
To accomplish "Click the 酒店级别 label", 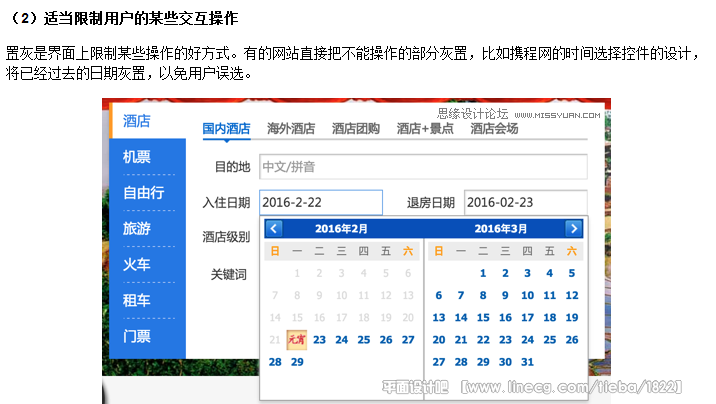I will point(226,237).
